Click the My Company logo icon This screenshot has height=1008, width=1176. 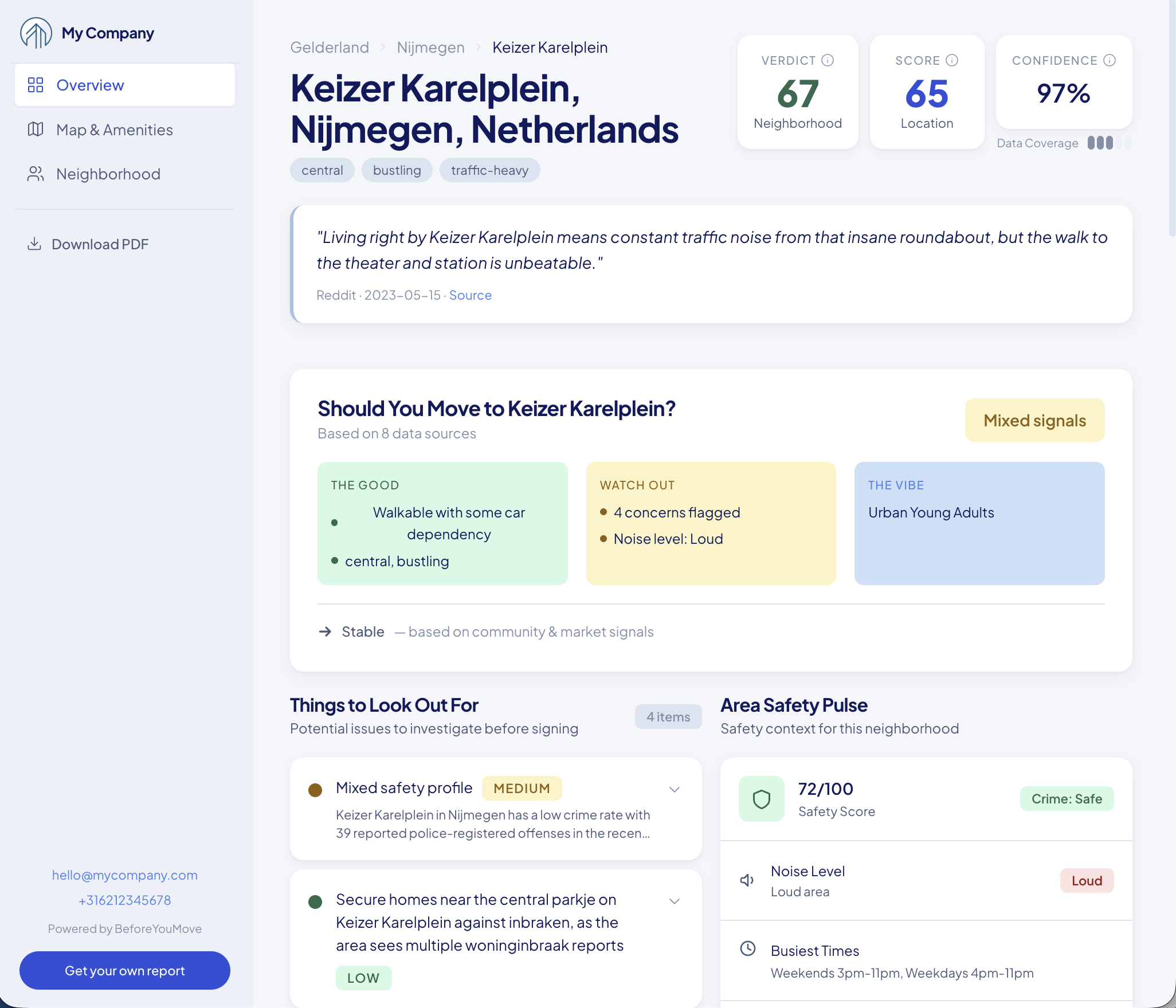[36, 33]
